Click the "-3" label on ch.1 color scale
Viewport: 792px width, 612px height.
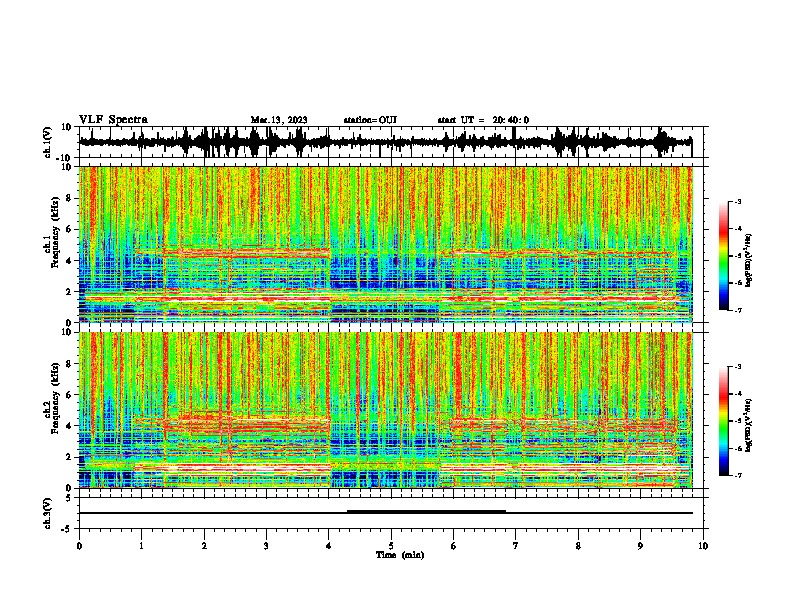click(738, 202)
